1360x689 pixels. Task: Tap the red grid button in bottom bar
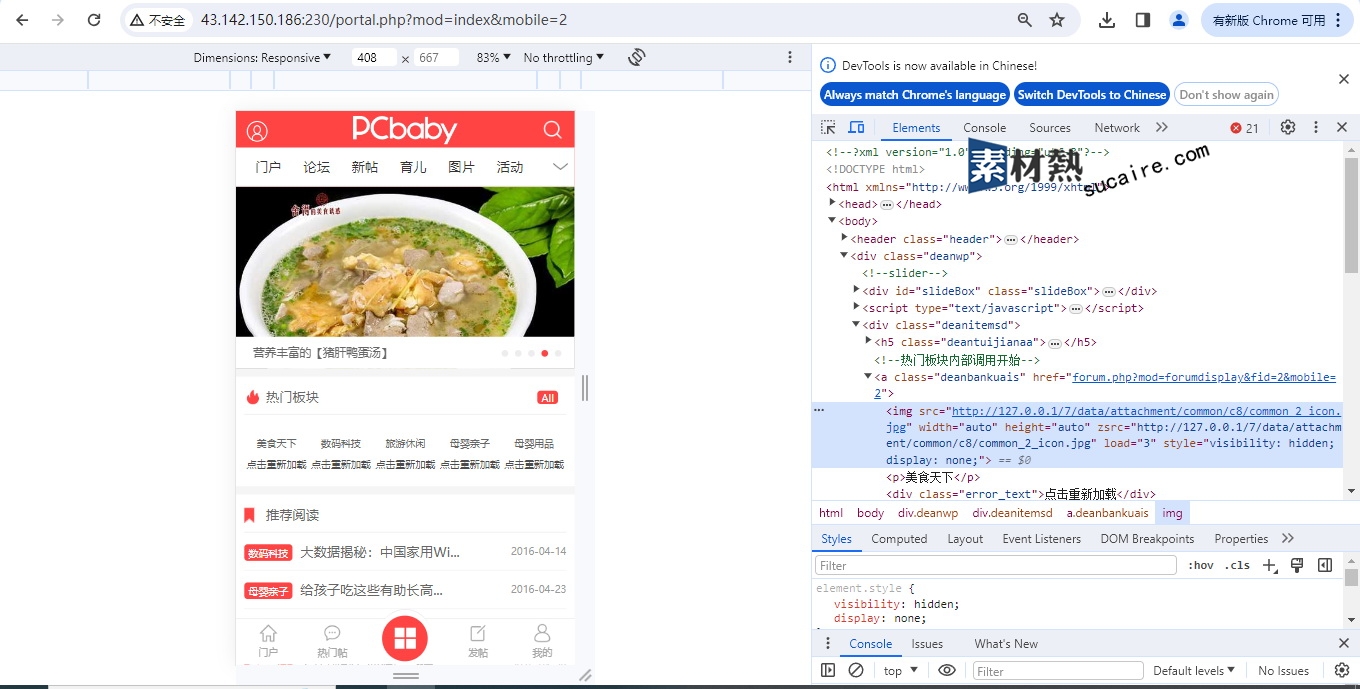(405, 638)
